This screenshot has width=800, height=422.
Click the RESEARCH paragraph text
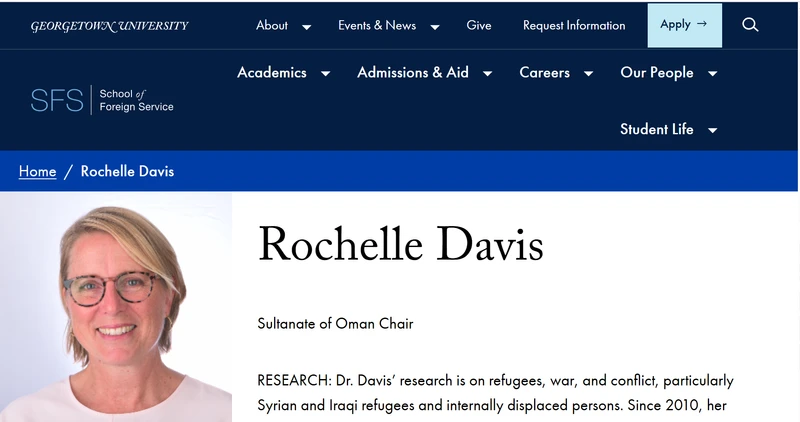[495, 393]
